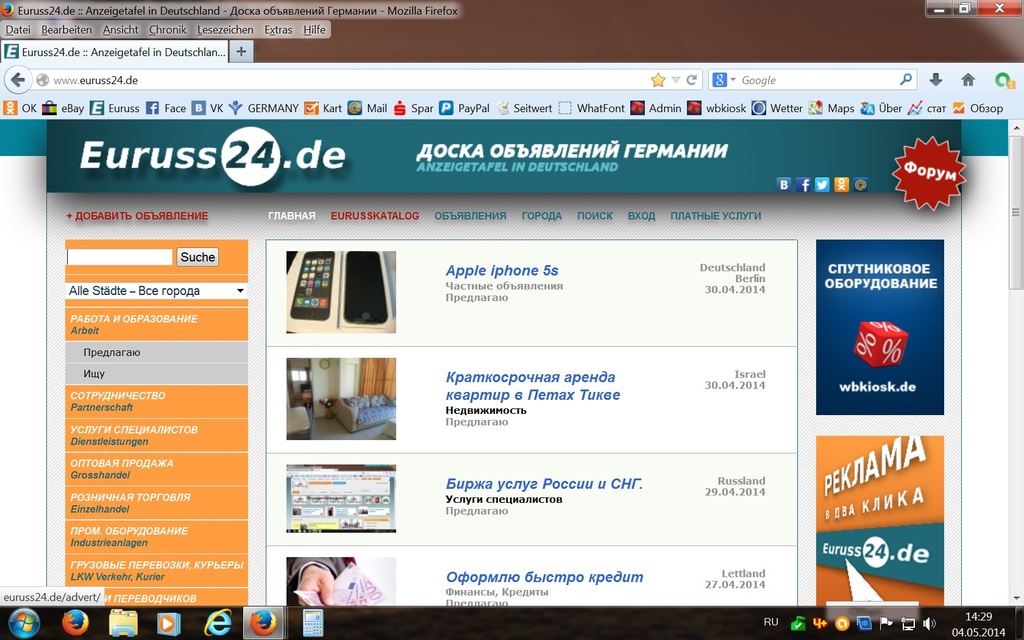The image size is (1024, 640).
Task: Open the Chronik menu
Action: (168, 29)
